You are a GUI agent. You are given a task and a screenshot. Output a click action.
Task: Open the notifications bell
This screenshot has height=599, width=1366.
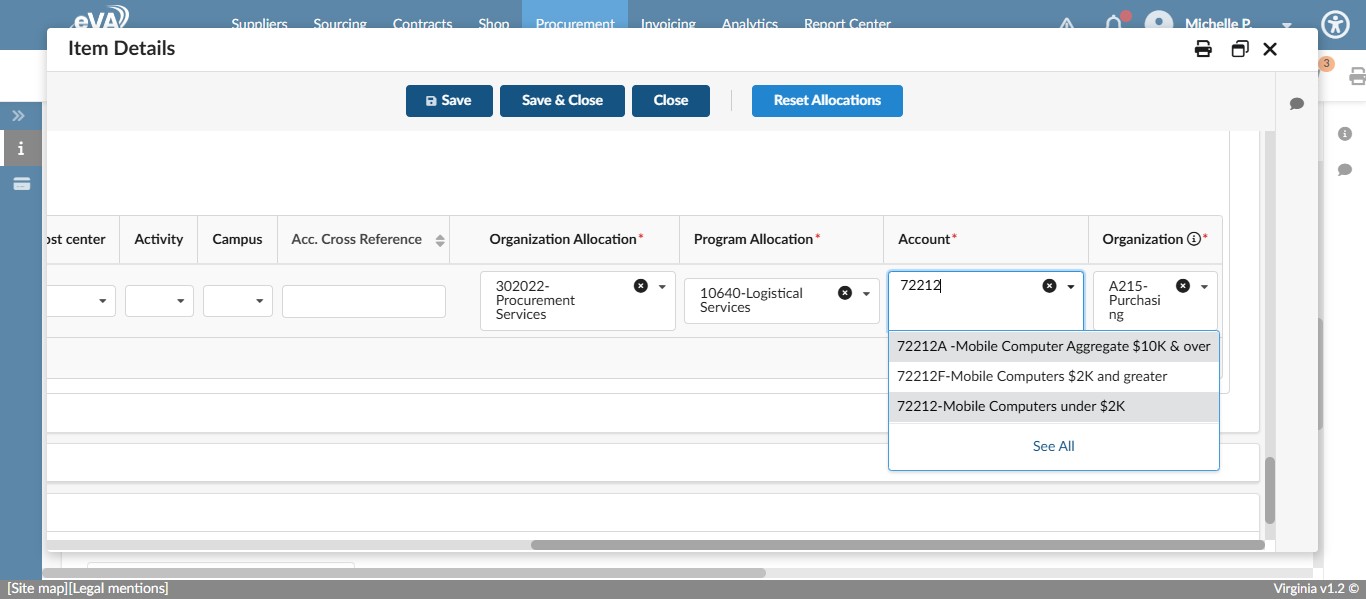pyautogui.click(x=1114, y=24)
